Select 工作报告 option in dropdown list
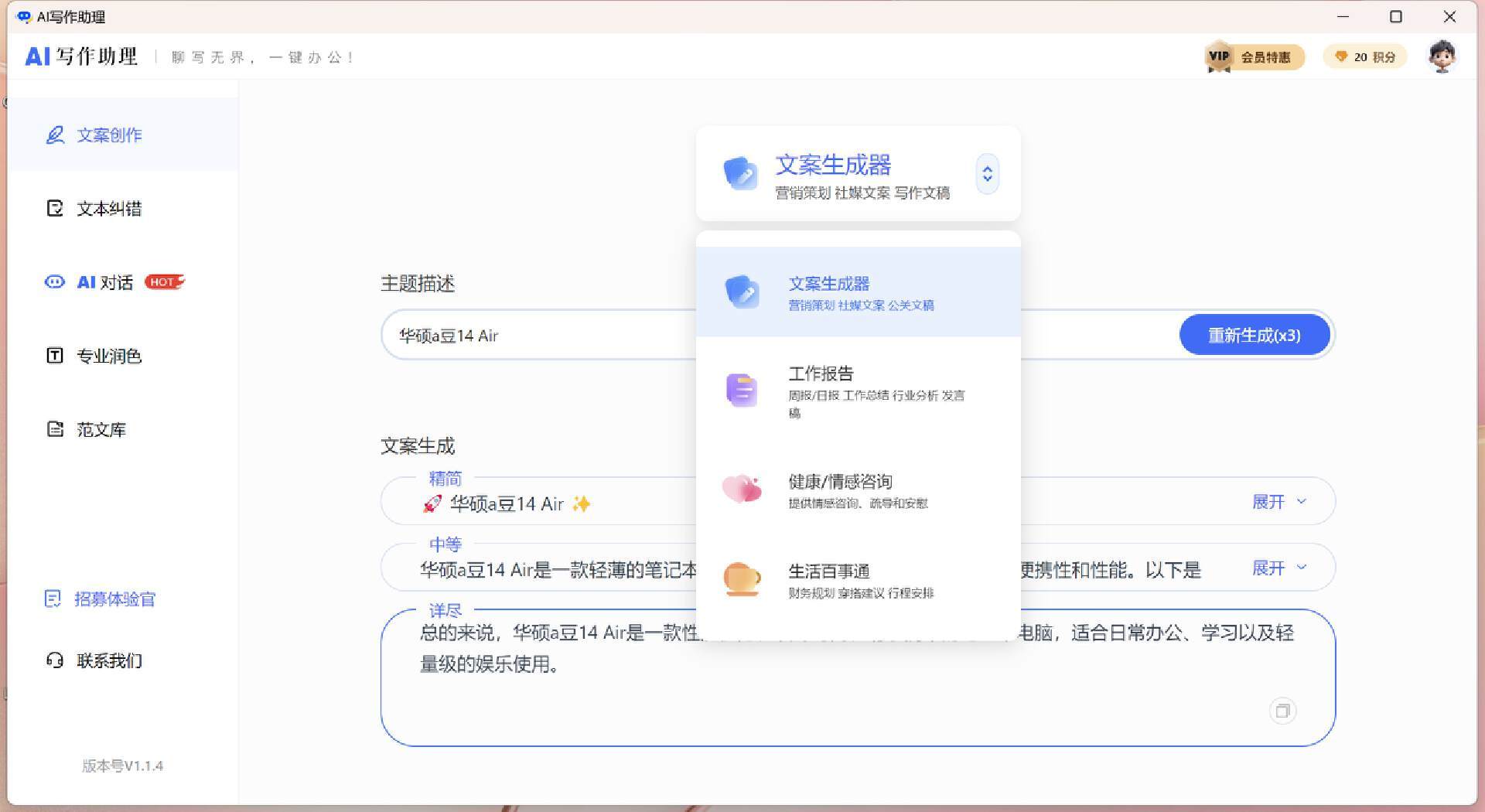The height and width of the screenshot is (812, 1485). pos(859,391)
